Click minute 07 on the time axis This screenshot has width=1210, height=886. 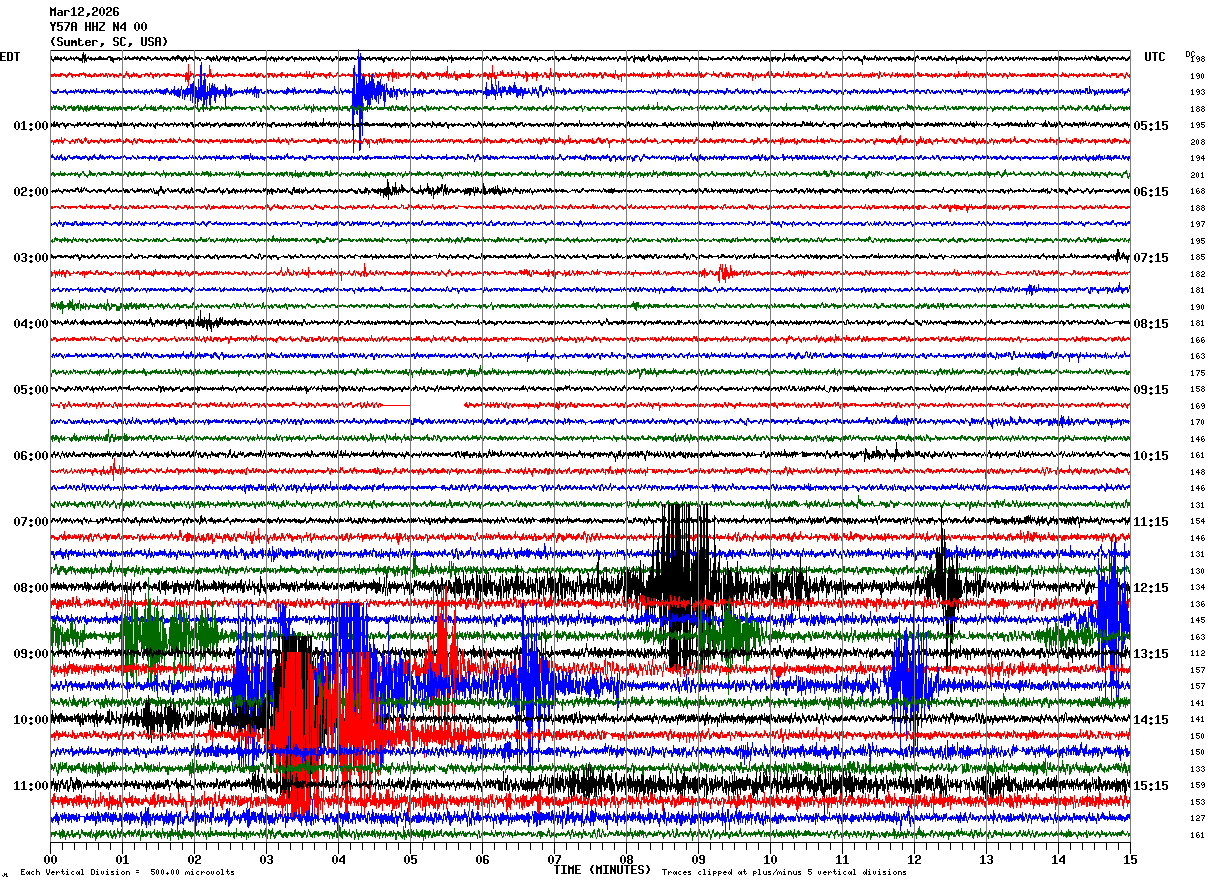pyautogui.click(x=554, y=859)
